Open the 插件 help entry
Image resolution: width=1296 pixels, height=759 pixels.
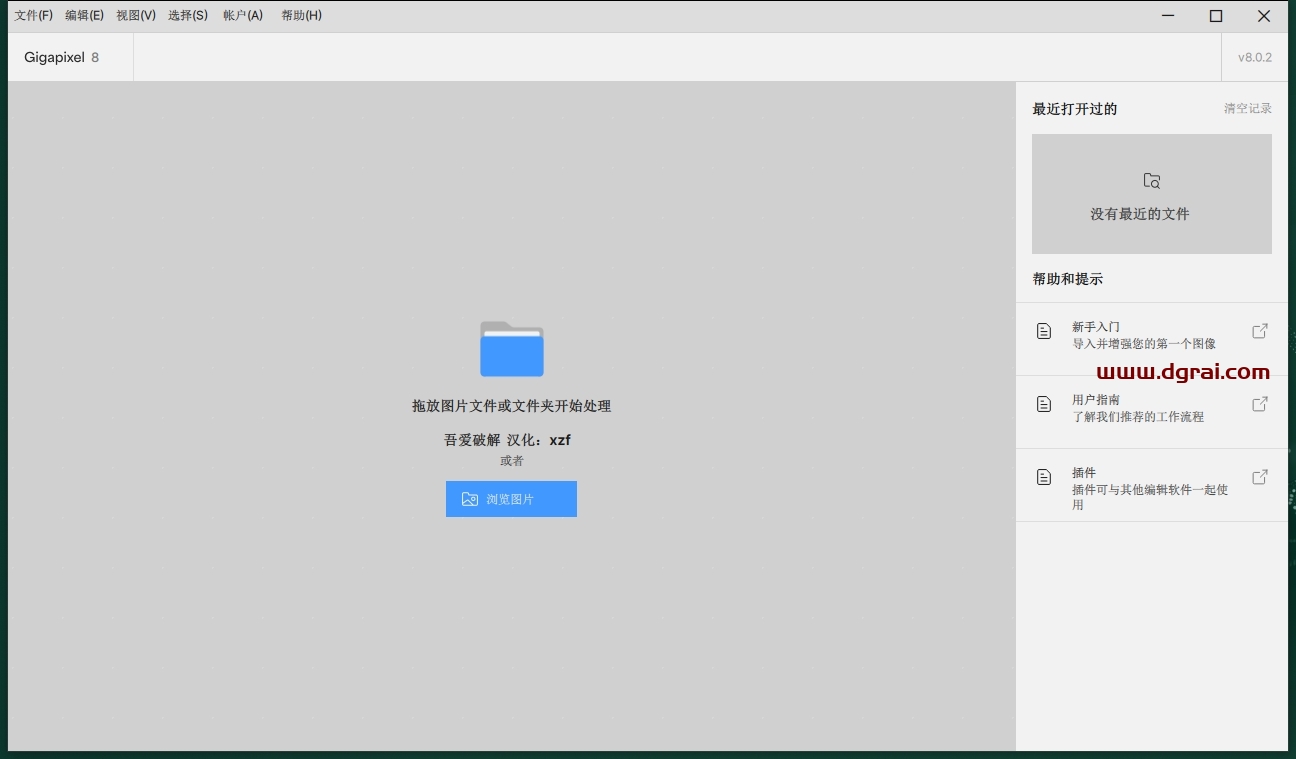pyautogui.click(x=1152, y=485)
